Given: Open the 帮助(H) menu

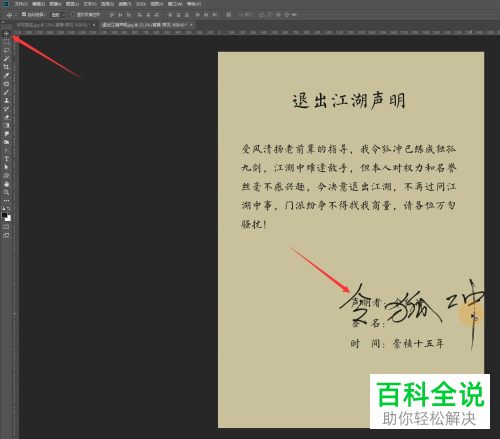Looking at the screenshot, I should click(194, 4).
